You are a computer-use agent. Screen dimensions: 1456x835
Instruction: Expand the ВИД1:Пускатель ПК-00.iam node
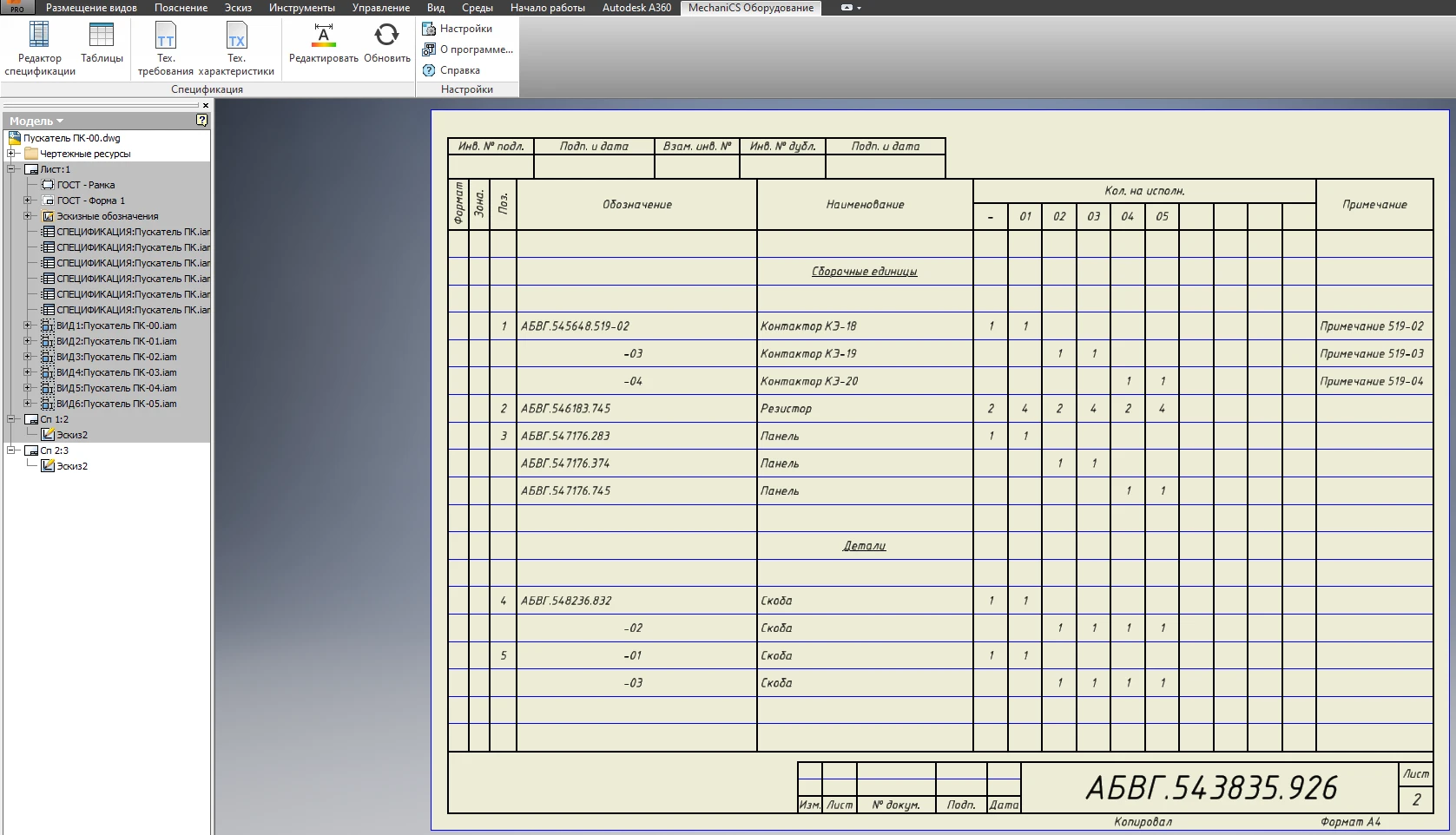click(x=27, y=325)
